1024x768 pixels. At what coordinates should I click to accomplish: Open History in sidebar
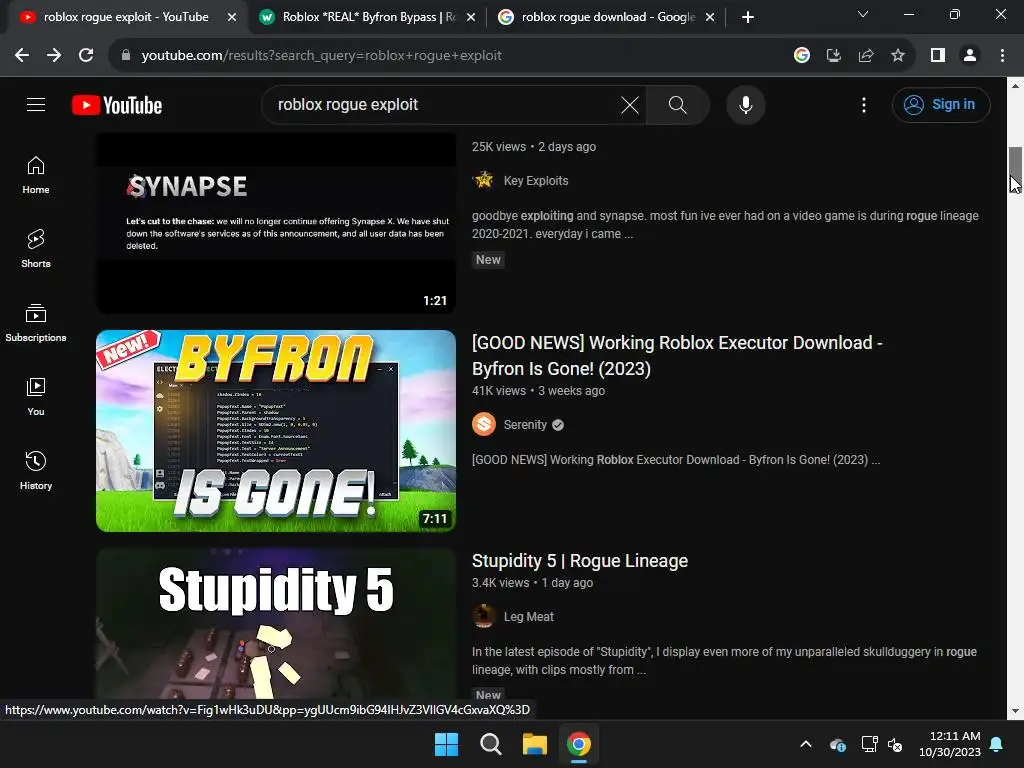(36, 471)
